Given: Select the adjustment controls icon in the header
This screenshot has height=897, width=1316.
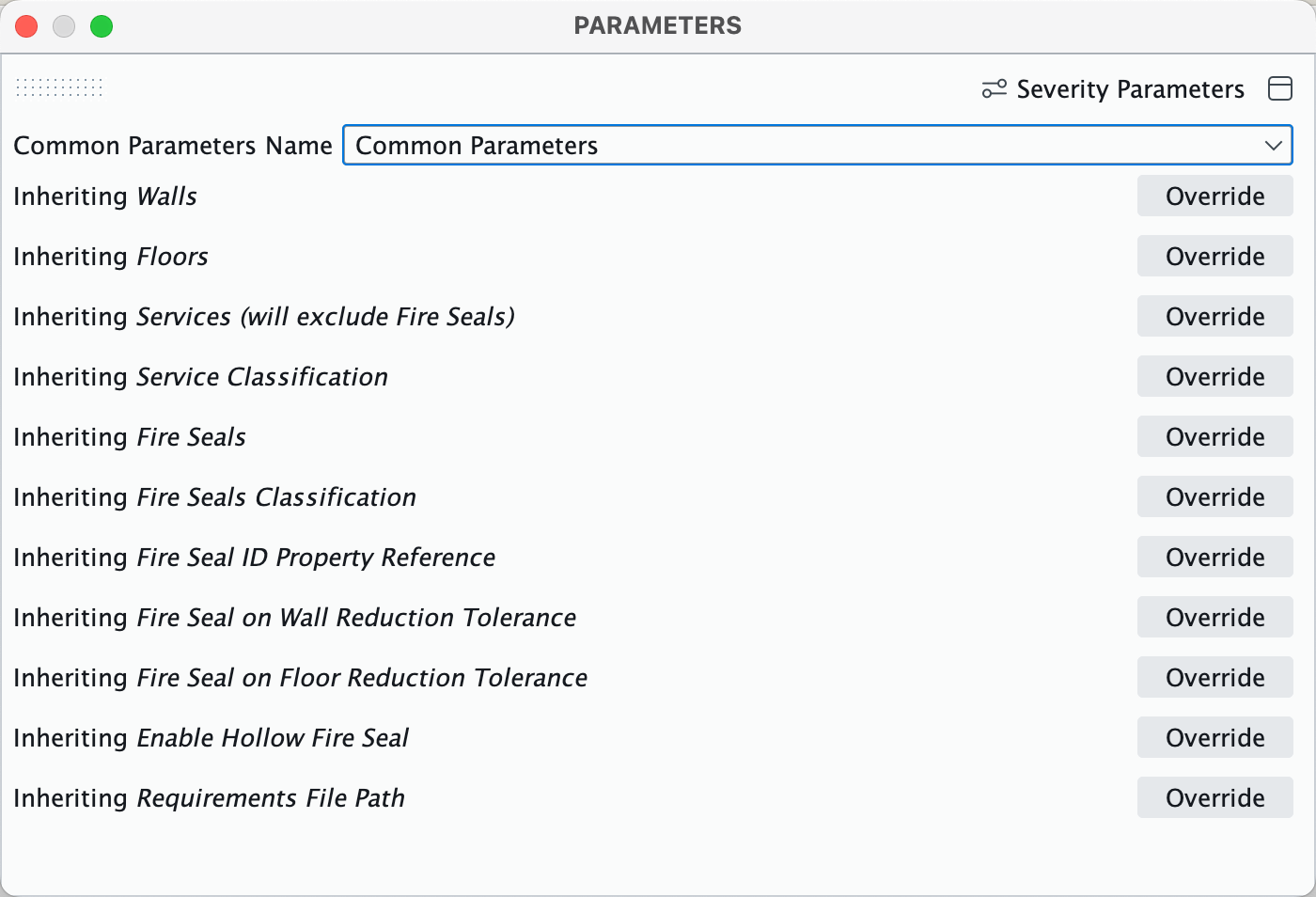Looking at the screenshot, I should pyautogui.click(x=993, y=88).
